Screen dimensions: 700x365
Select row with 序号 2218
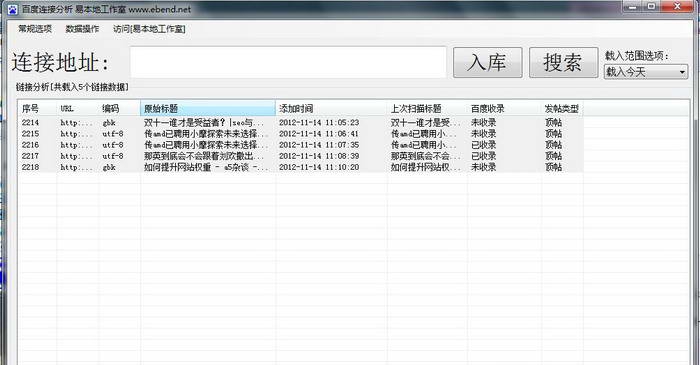[x=301, y=167]
